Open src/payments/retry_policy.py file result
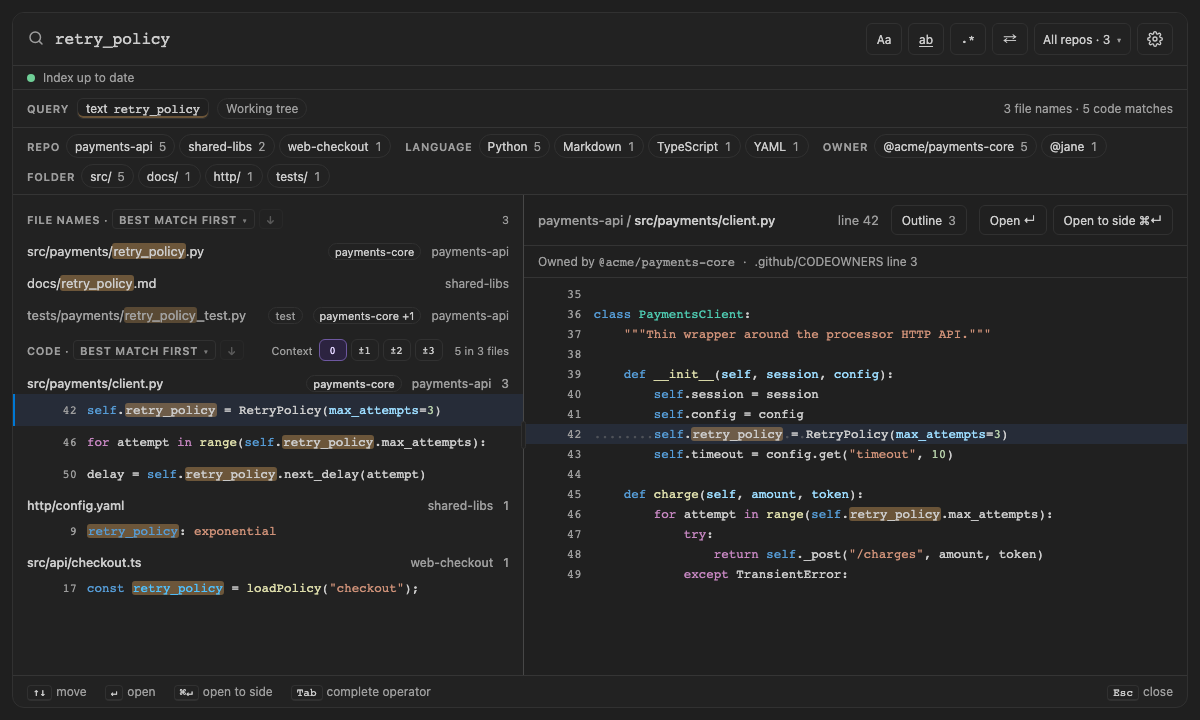 [268, 252]
